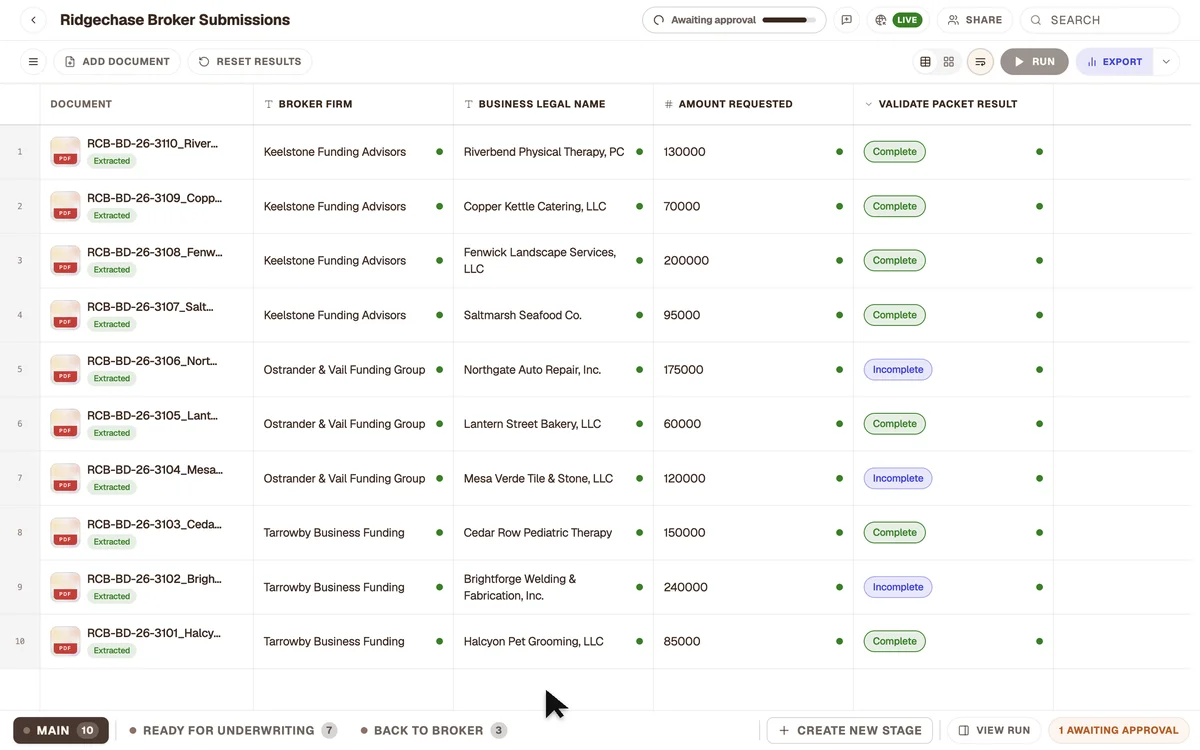Open Validate Packet Result column menu

pyautogui.click(x=868, y=104)
